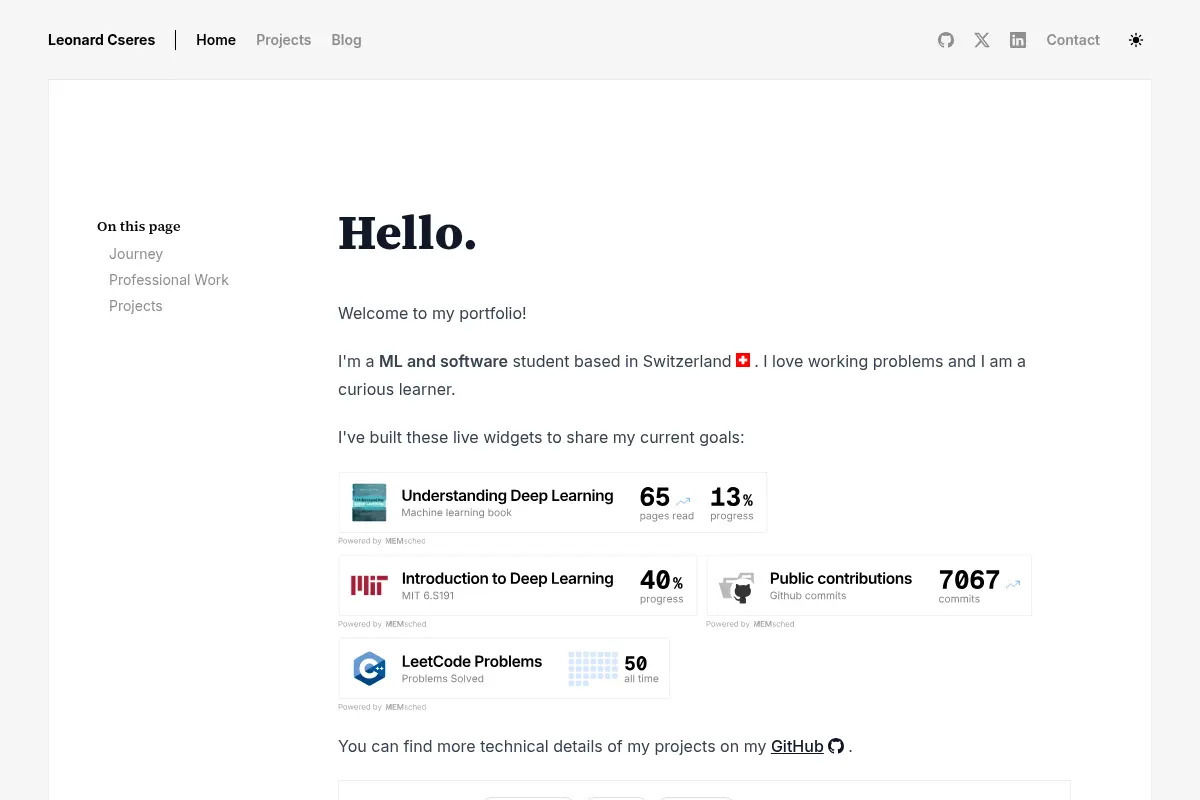Image resolution: width=1200 pixels, height=800 pixels.
Task: Click the Switzerland flag emoji
Action: 743,360
